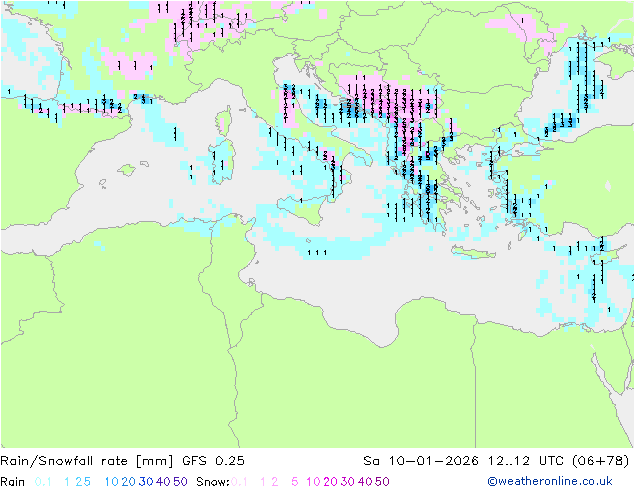The height and width of the screenshot is (490, 634).
Task: Select the magenta Snow 40 legend value
Action: point(365,482)
